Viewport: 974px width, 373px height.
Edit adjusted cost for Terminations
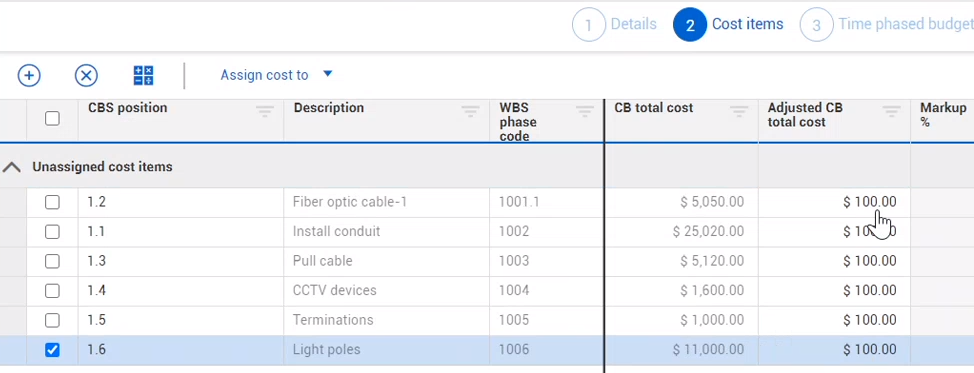[834, 320]
